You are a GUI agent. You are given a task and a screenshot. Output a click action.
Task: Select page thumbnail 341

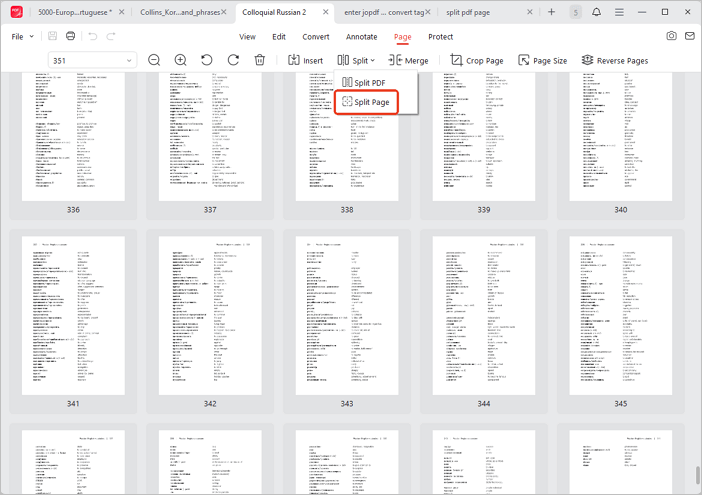(73, 316)
